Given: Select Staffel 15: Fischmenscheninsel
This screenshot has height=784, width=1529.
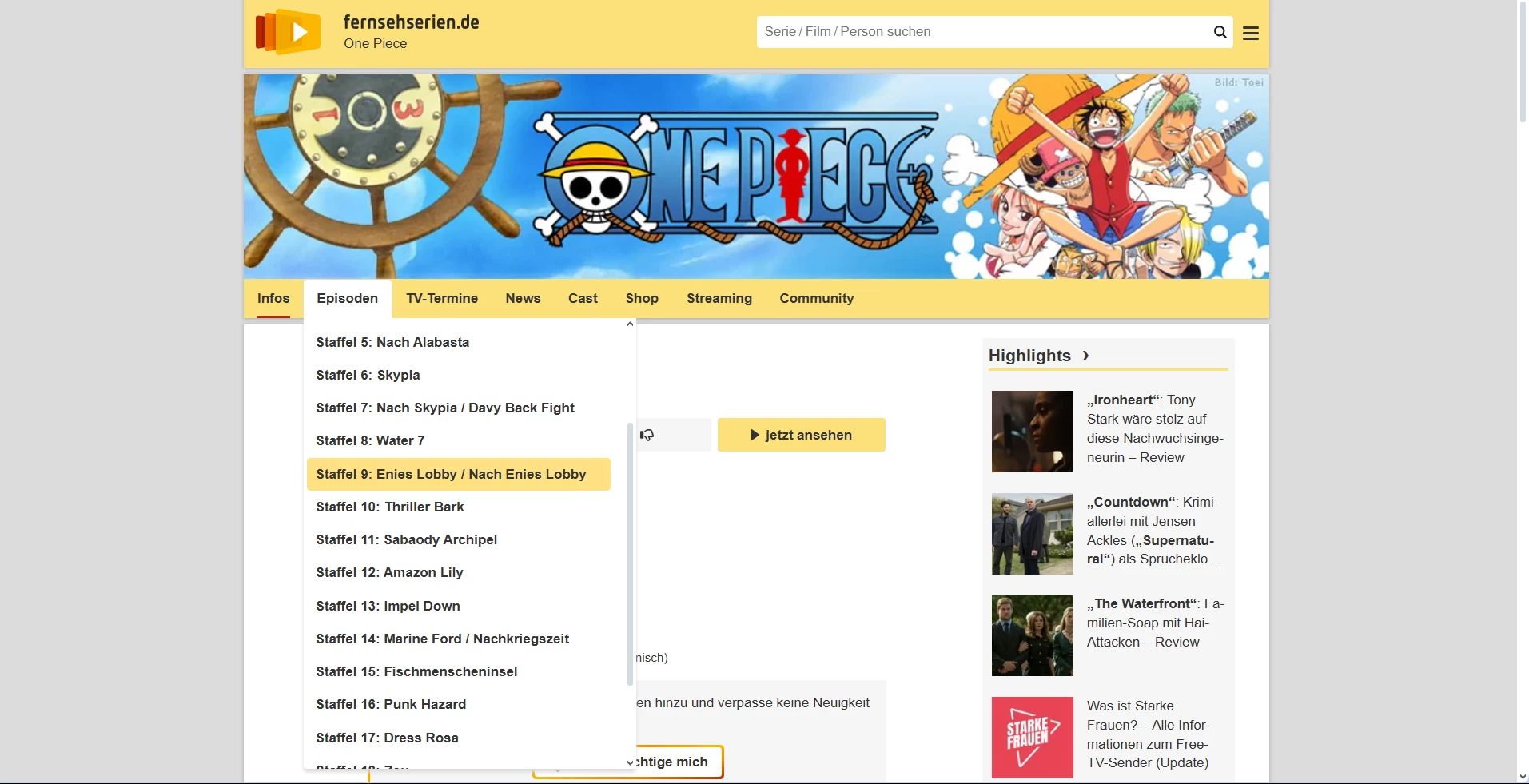Looking at the screenshot, I should tap(459, 671).
